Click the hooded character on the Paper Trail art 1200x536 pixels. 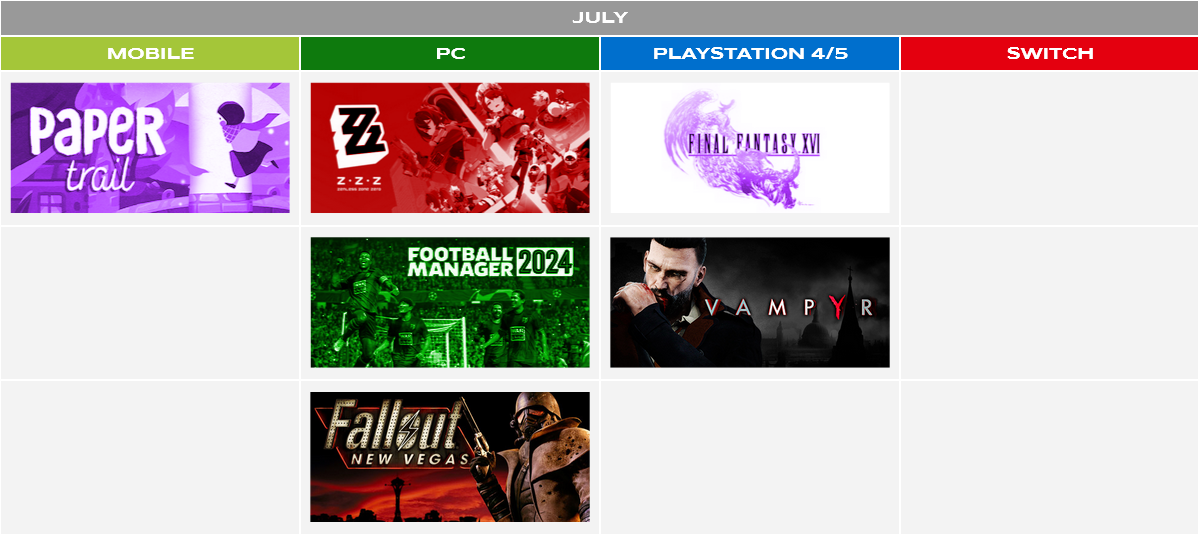[x=243, y=134]
